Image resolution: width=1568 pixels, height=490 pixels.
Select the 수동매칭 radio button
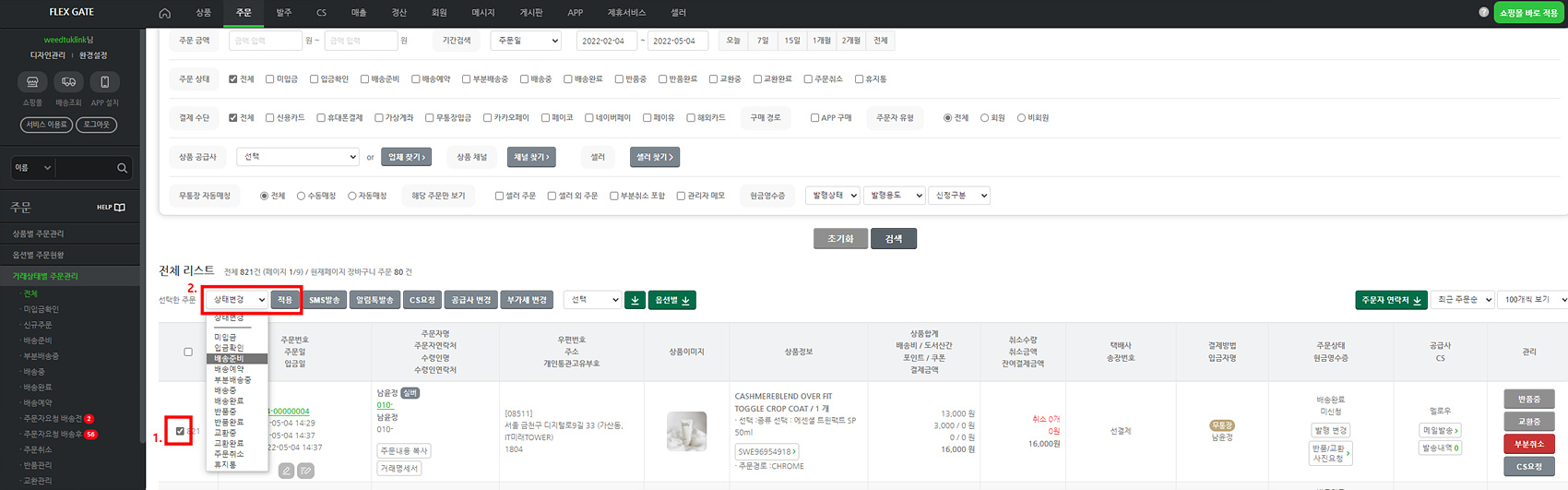[301, 196]
